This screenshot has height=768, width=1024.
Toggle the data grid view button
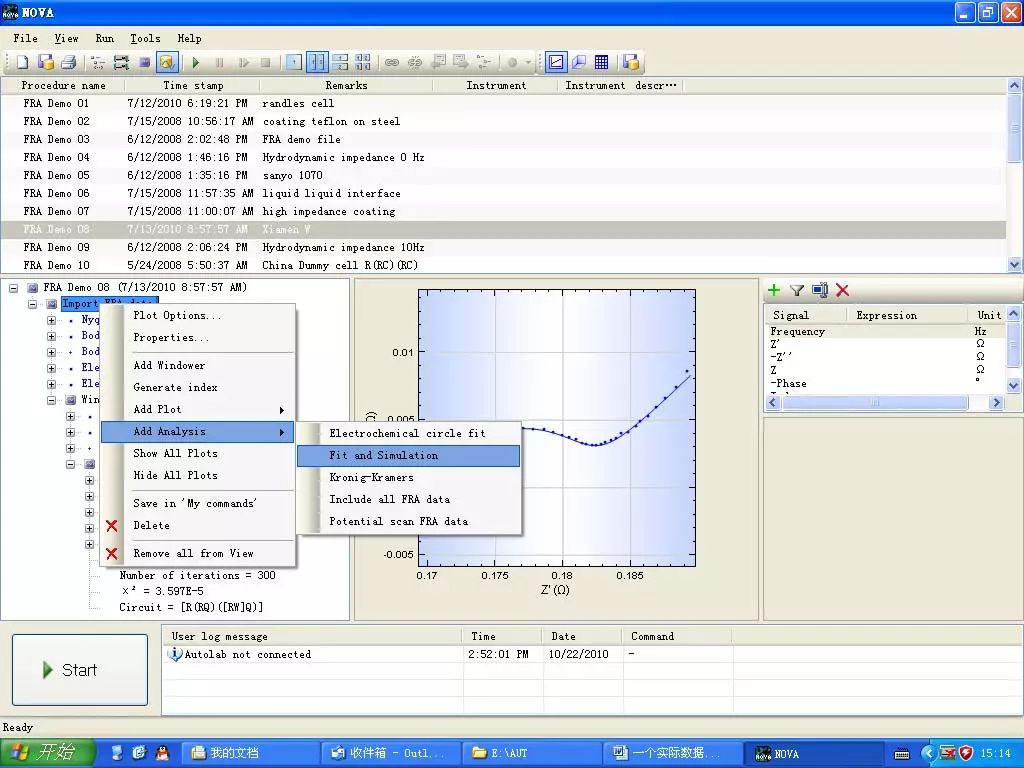pyautogui.click(x=601, y=62)
